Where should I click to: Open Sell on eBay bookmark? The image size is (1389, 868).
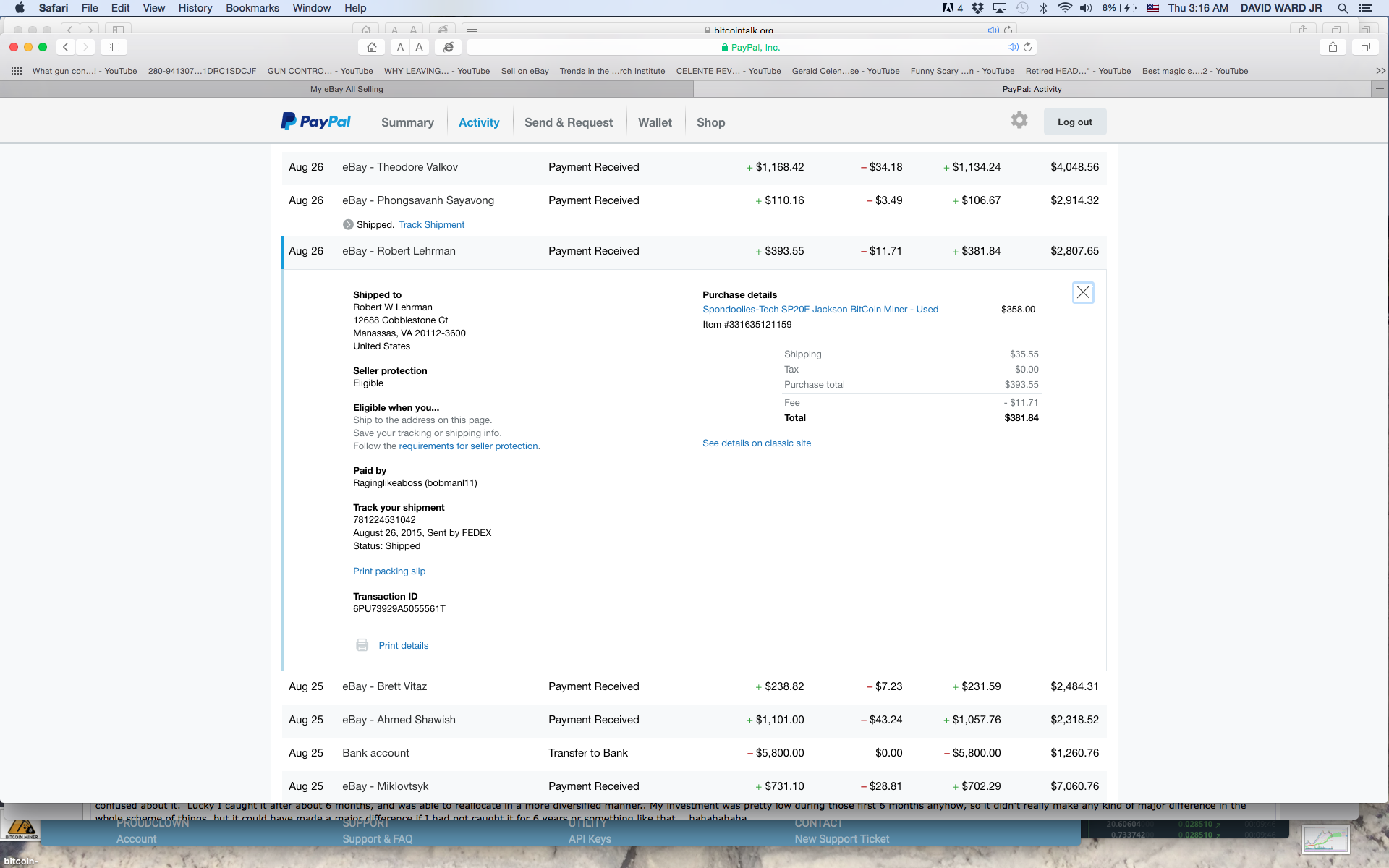pyautogui.click(x=524, y=71)
